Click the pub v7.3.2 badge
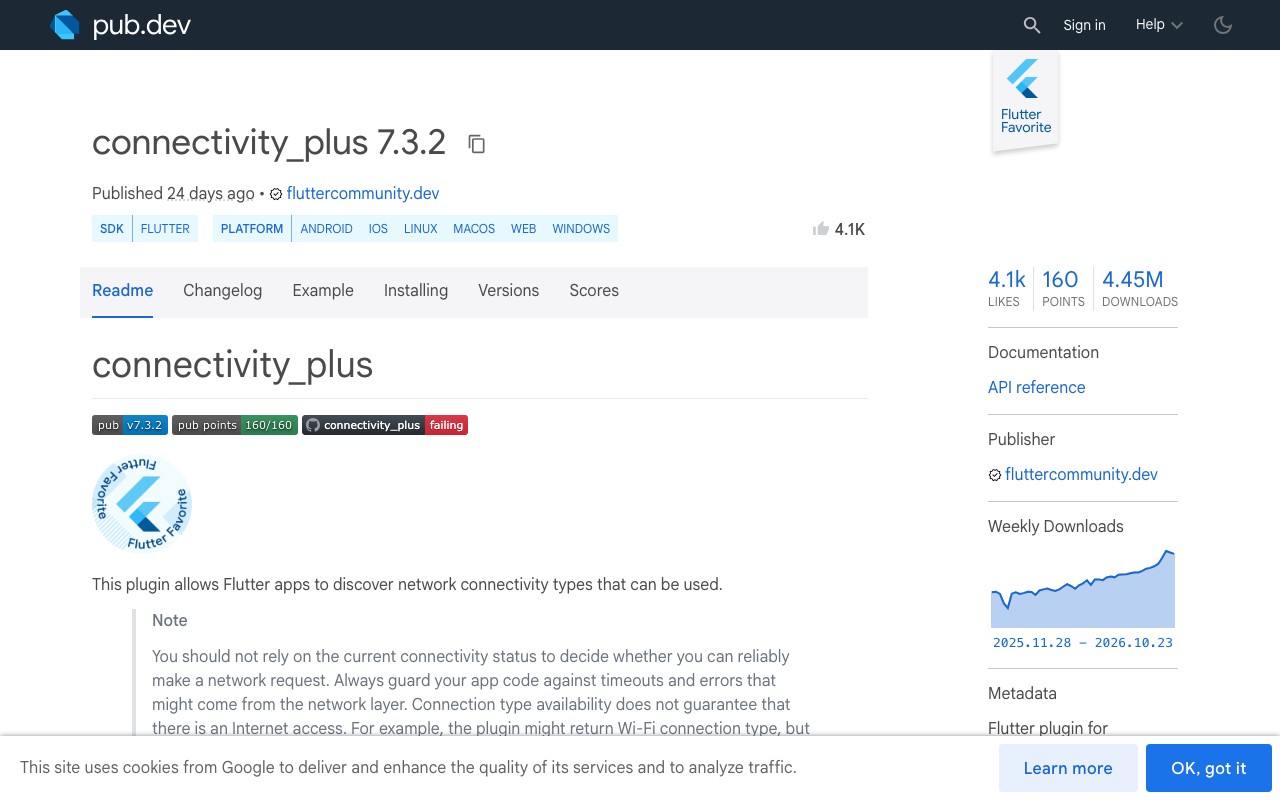Screen dimensions: 1280x800 pyautogui.click(x=130, y=425)
